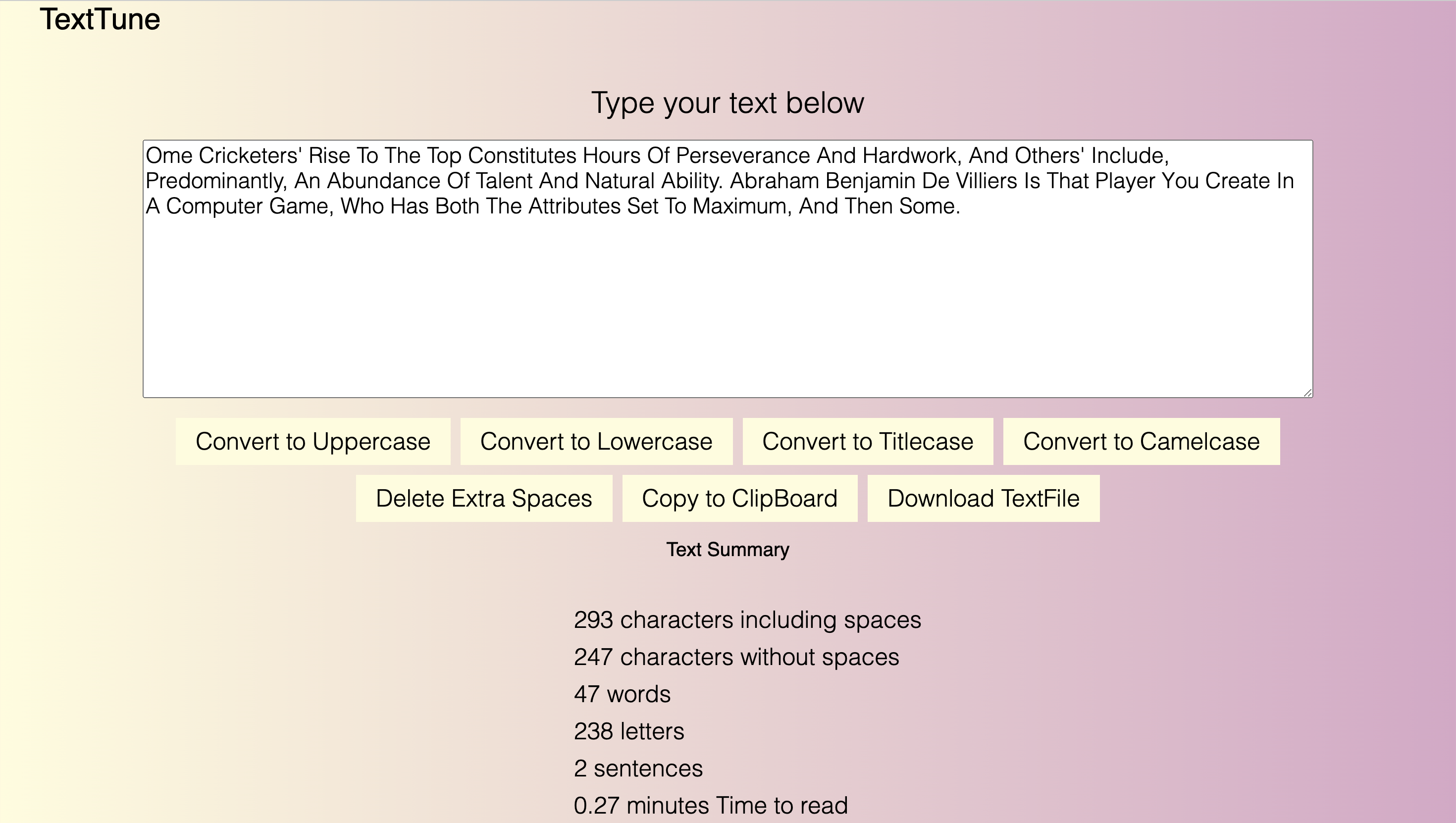The height and width of the screenshot is (823, 1456).
Task: Place cursor on word 'Abraham' in textarea
Action: pos(774,181)
